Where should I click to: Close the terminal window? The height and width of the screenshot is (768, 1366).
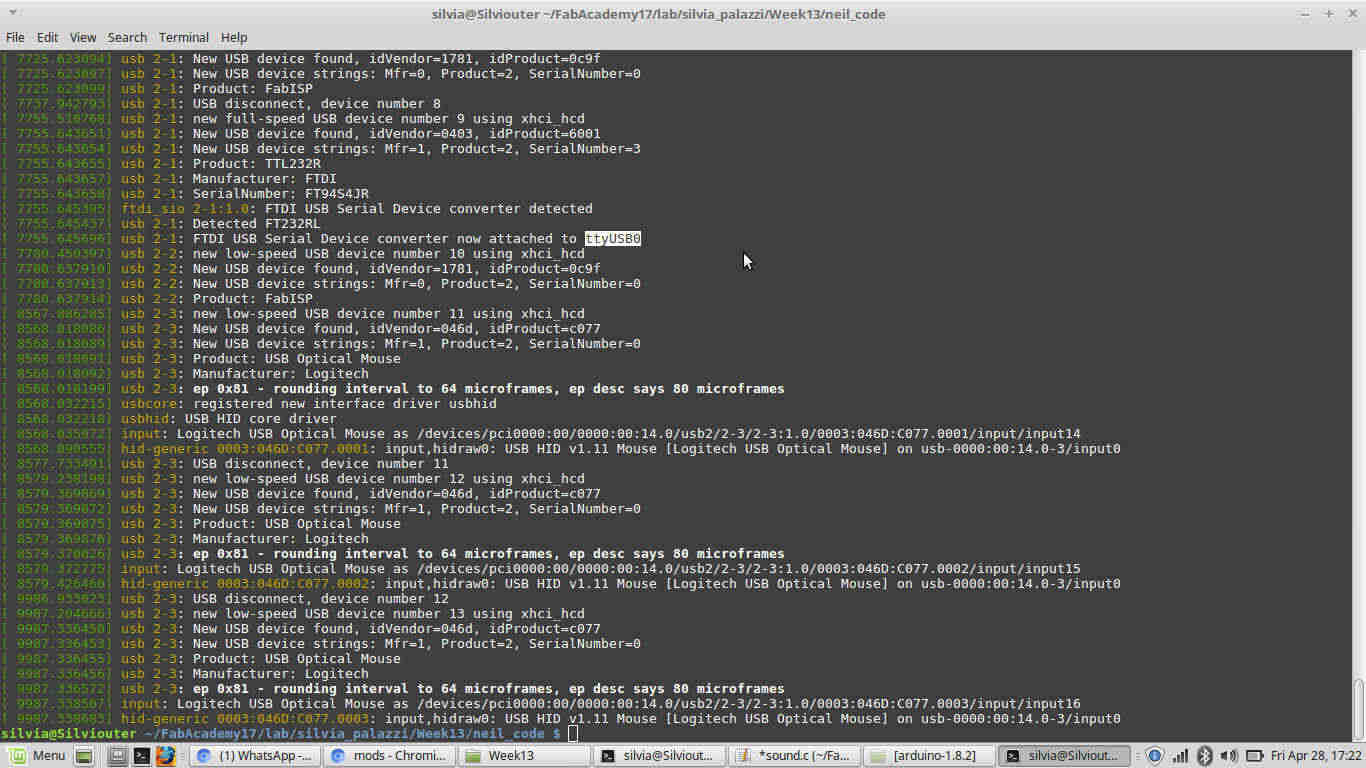click(1351, 14)
